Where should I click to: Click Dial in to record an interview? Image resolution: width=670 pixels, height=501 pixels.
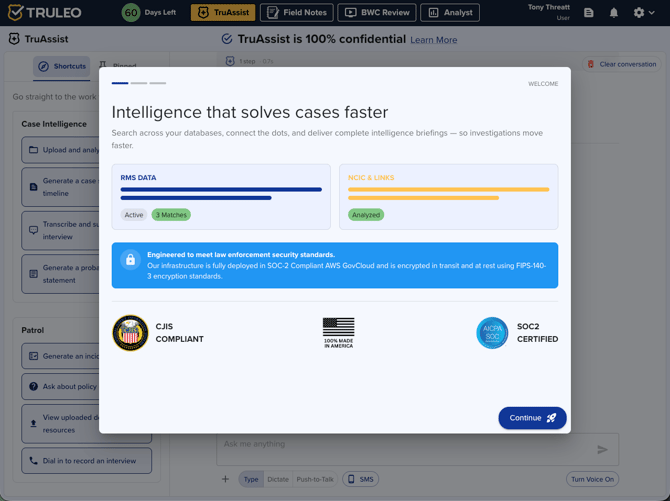coord(86,461)
